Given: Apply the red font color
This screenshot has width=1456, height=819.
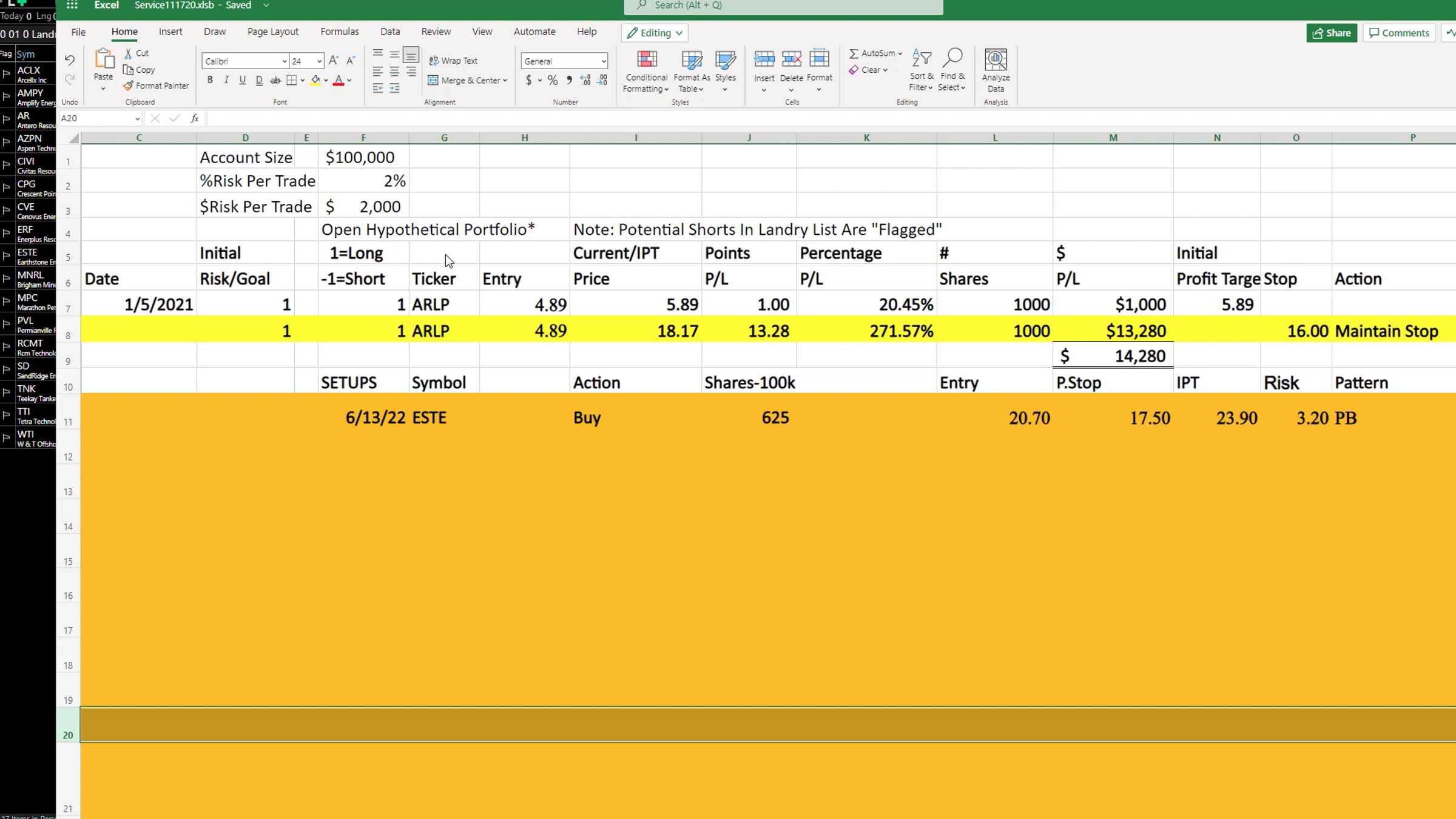Looking at the screenshot, I should point(339,80).
